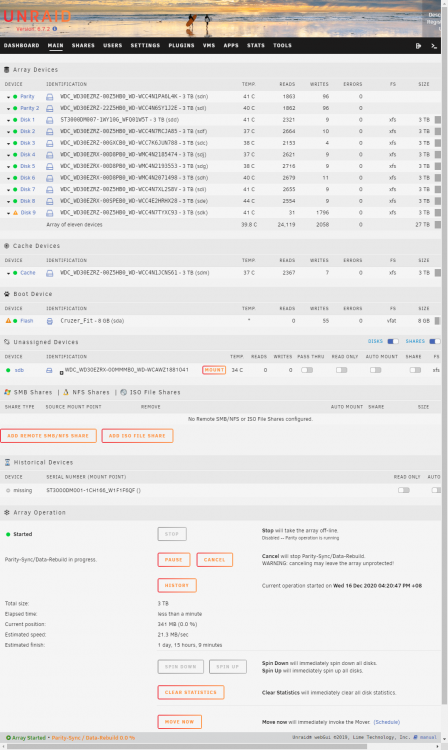Click the disk icon for Disk 8
Screen dimensions: 448x750
point(49,201)
